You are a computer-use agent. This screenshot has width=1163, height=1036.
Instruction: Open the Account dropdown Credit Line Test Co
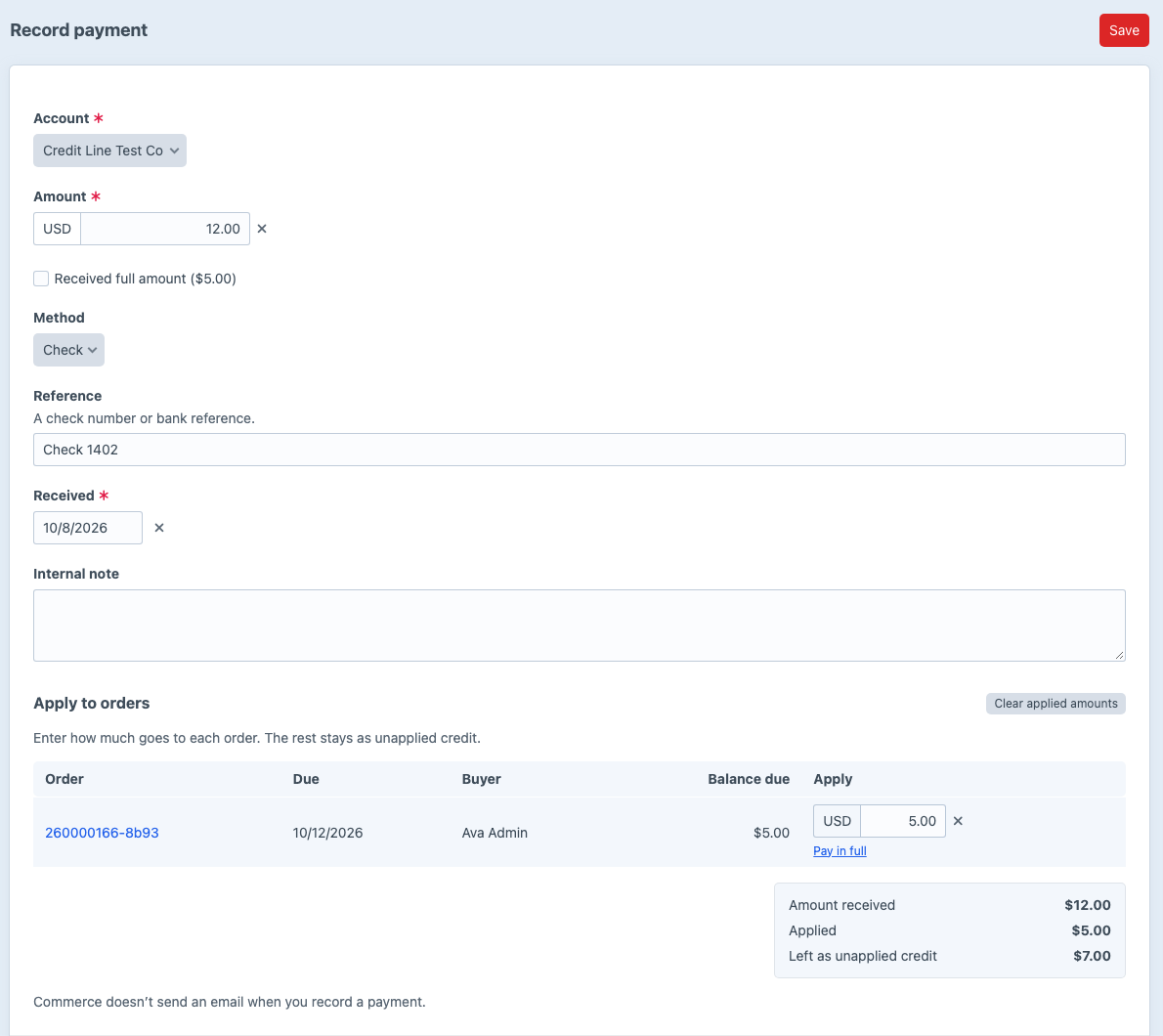pos(109,151)
